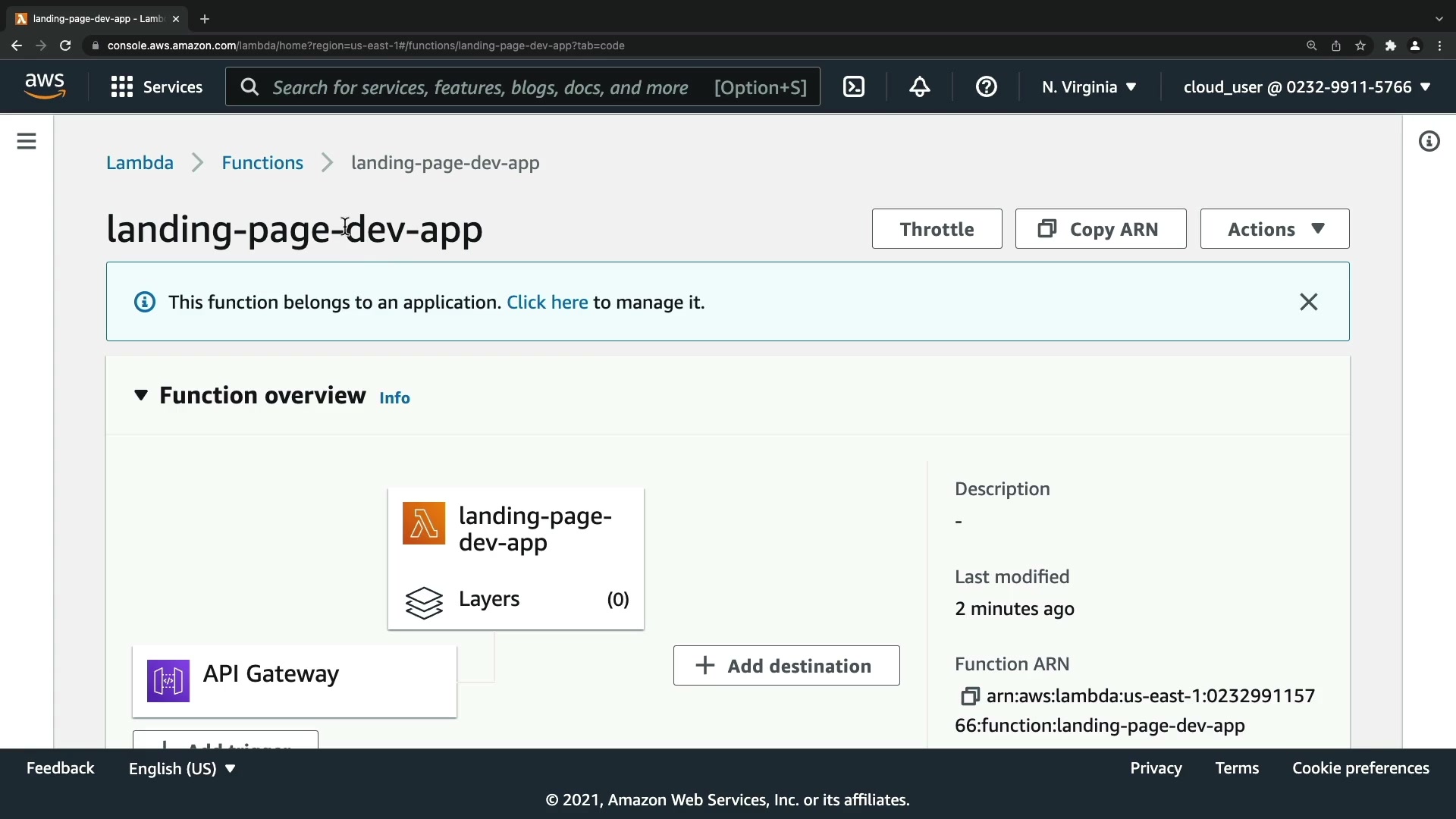Screen dimensions: 1456x819
Task: Dismiss the application info banner
Action: point(1308,302)
